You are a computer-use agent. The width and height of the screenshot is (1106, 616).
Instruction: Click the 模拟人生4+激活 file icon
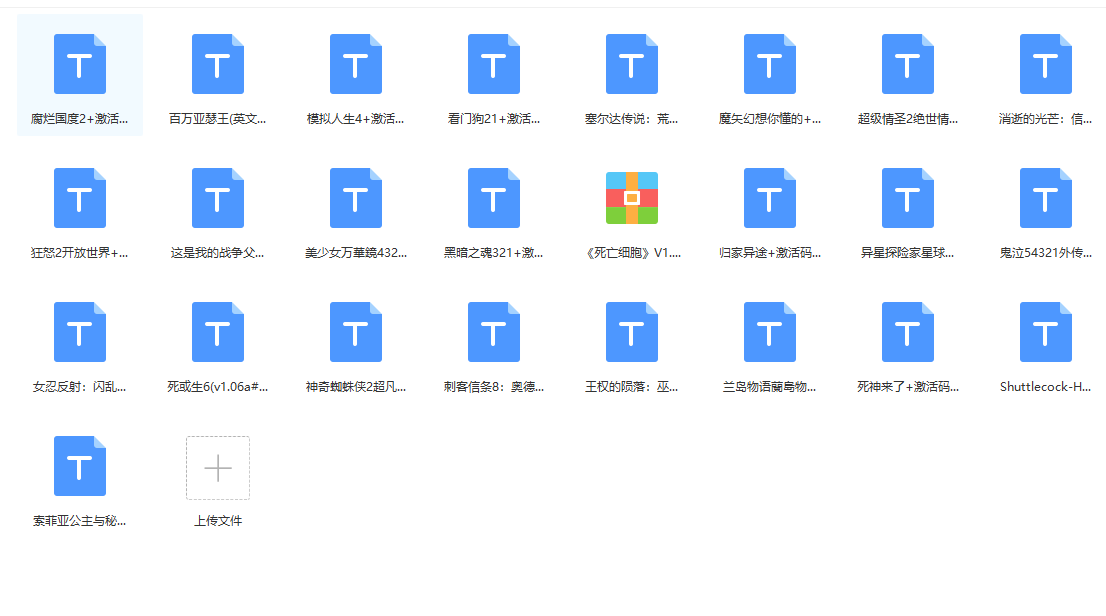coord(356,64)
